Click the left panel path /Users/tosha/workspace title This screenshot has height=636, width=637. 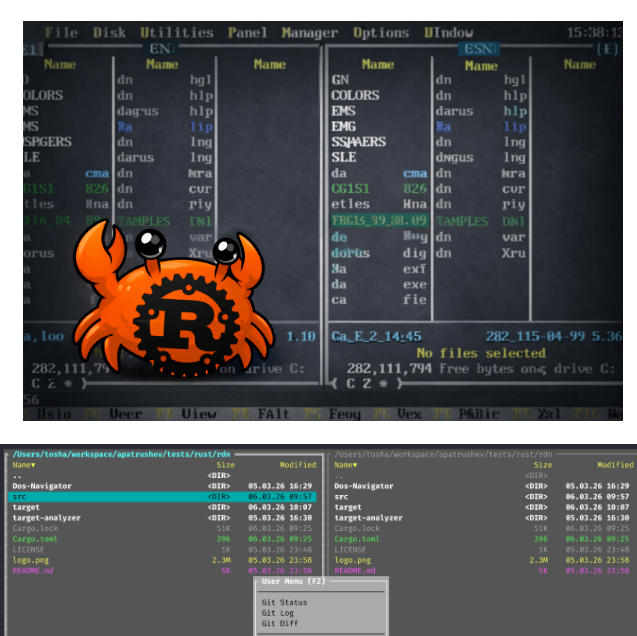pyautogui.click(x=121, y=454)
